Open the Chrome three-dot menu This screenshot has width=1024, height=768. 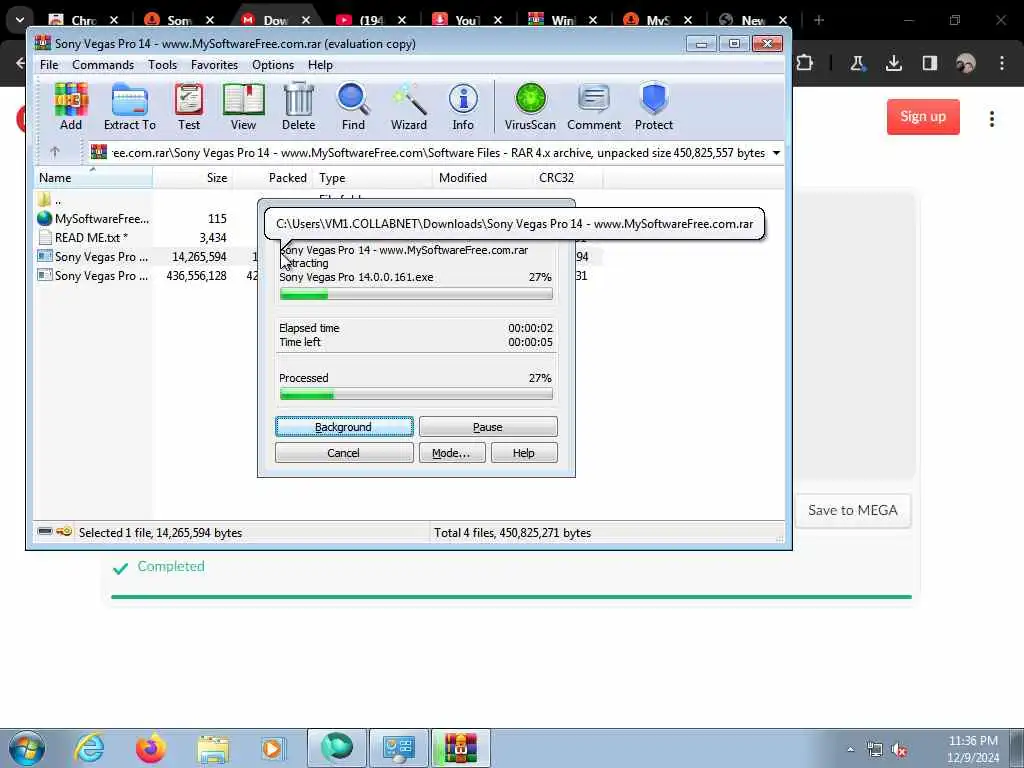coord(1002,63)
